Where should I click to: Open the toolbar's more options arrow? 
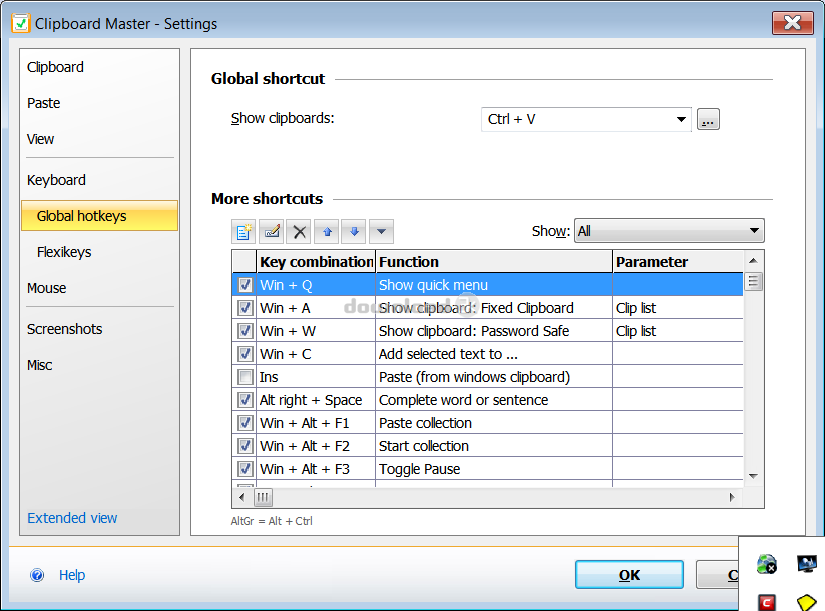380,232
